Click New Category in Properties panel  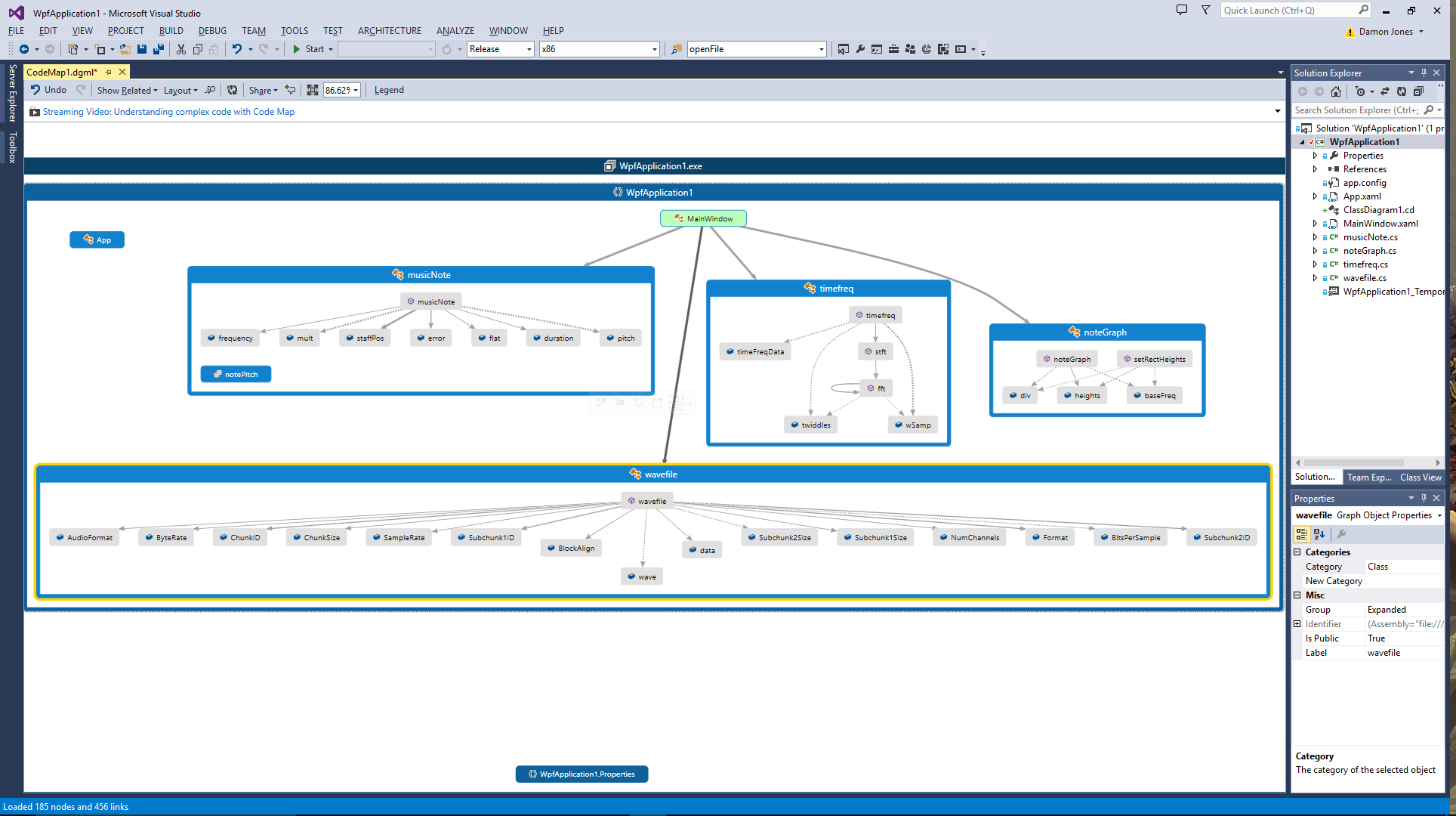(x=1334, y=581)
